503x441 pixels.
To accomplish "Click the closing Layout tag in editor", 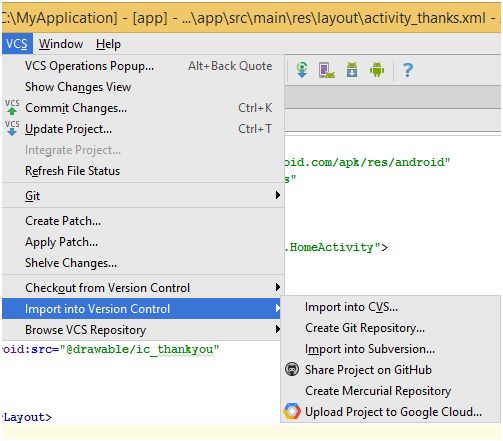I will coord(27,417).
